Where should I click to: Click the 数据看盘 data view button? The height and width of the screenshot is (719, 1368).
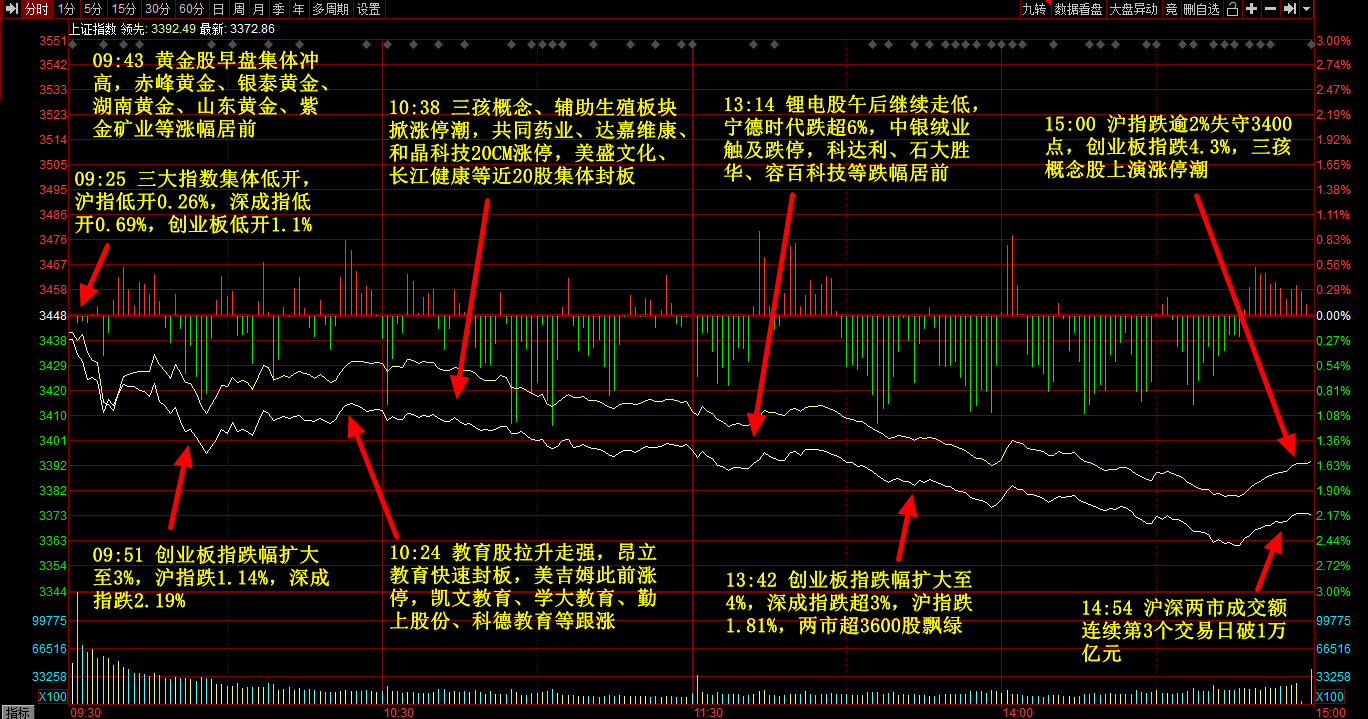click(1078, 9)
